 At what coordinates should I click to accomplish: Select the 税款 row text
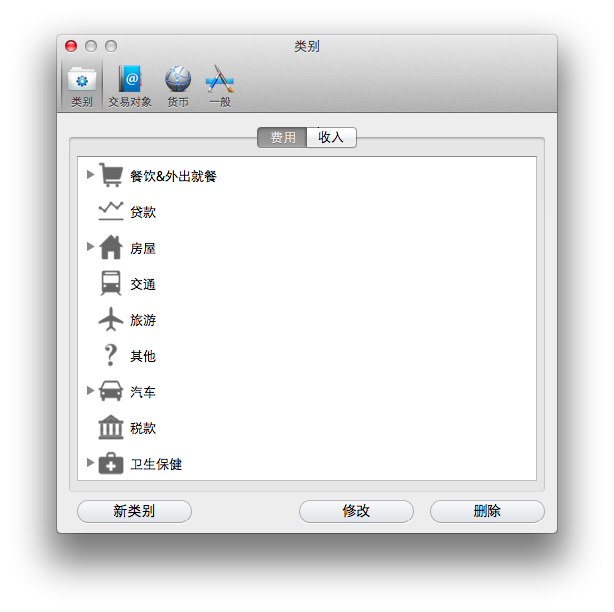point(143,428)
